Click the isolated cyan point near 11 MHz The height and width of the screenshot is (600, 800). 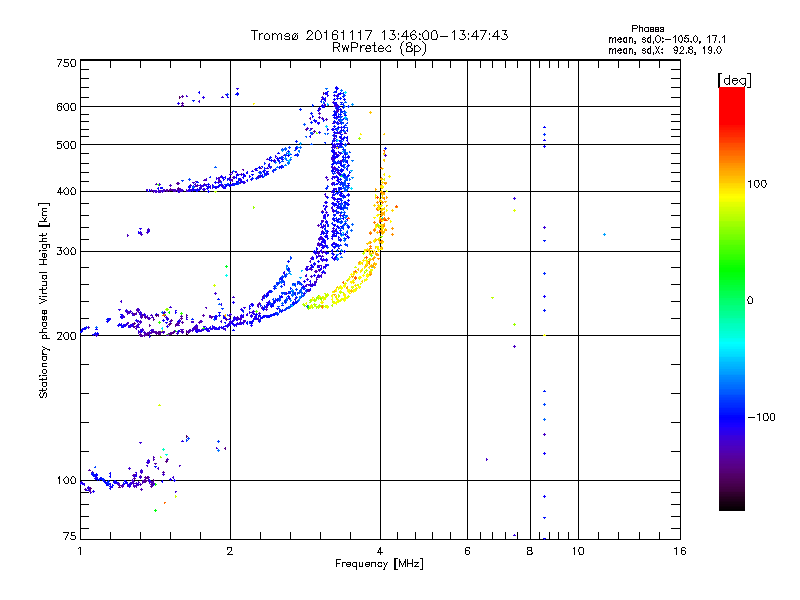[x=605, y=235]
